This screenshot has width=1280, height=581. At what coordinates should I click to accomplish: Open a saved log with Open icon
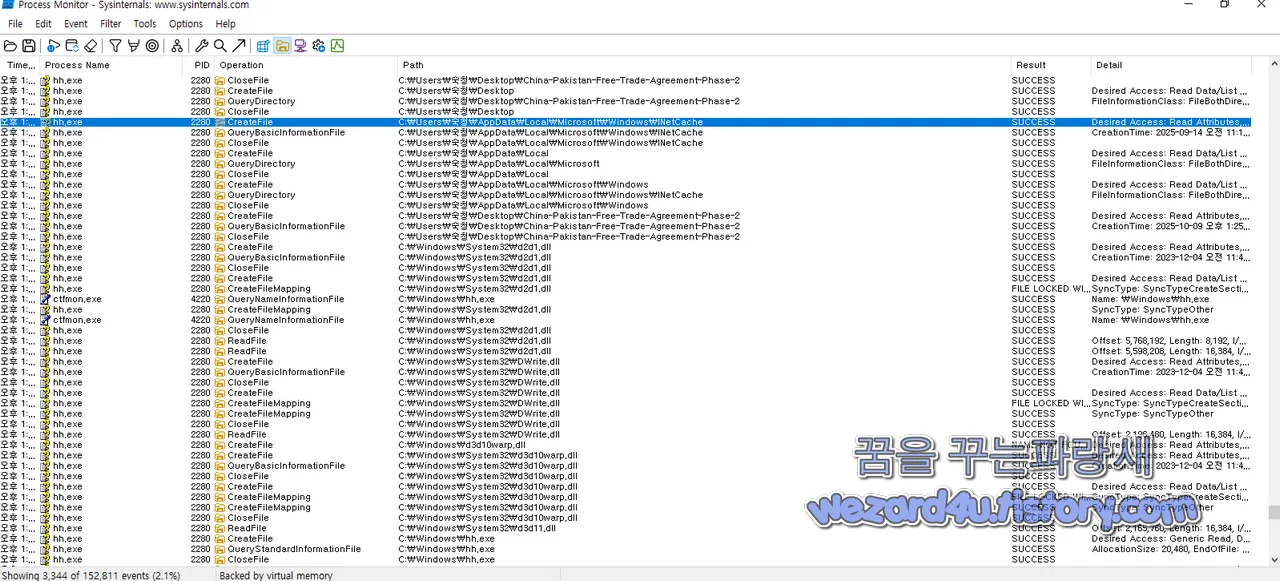pyautogui.click(x=10, y=46)
